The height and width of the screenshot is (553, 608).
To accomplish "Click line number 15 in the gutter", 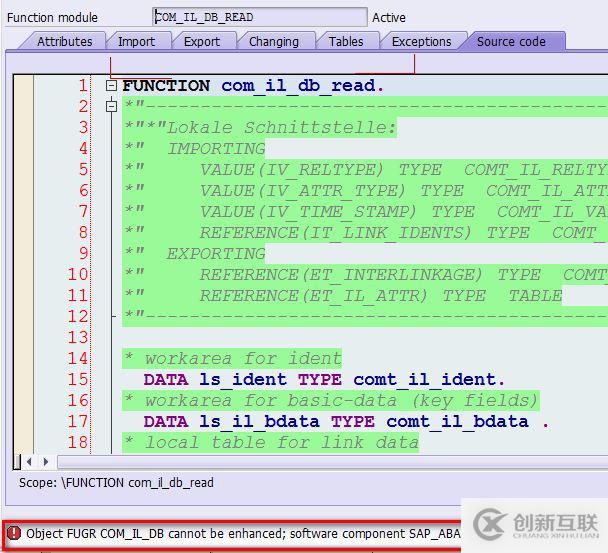I will [x=78, y=379].
